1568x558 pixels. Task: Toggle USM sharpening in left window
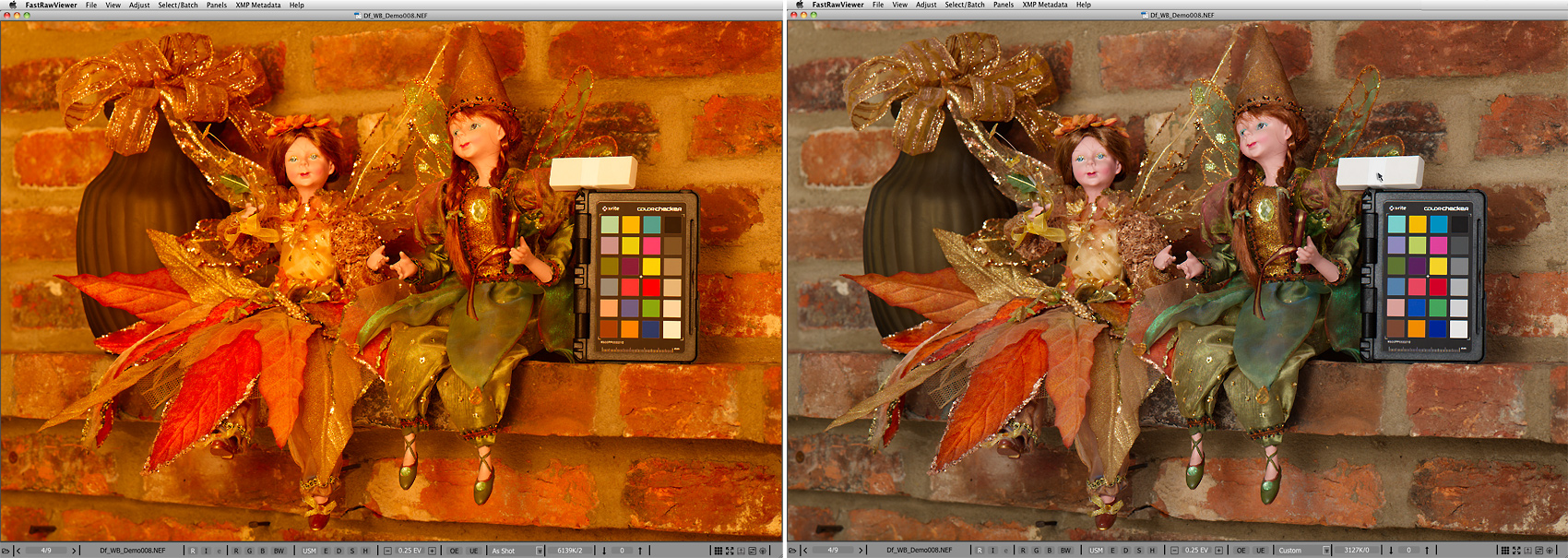click(x=309, y=551)
